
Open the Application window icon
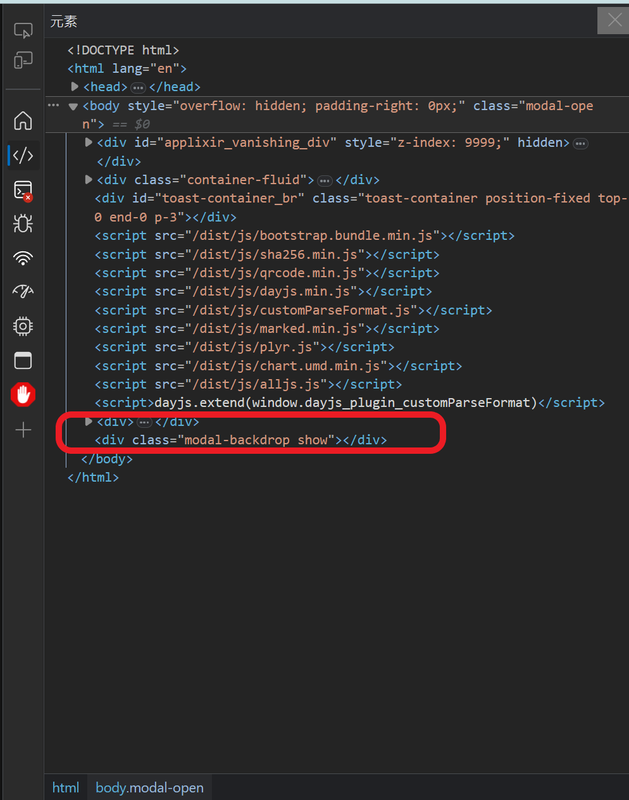pos(23,361)
